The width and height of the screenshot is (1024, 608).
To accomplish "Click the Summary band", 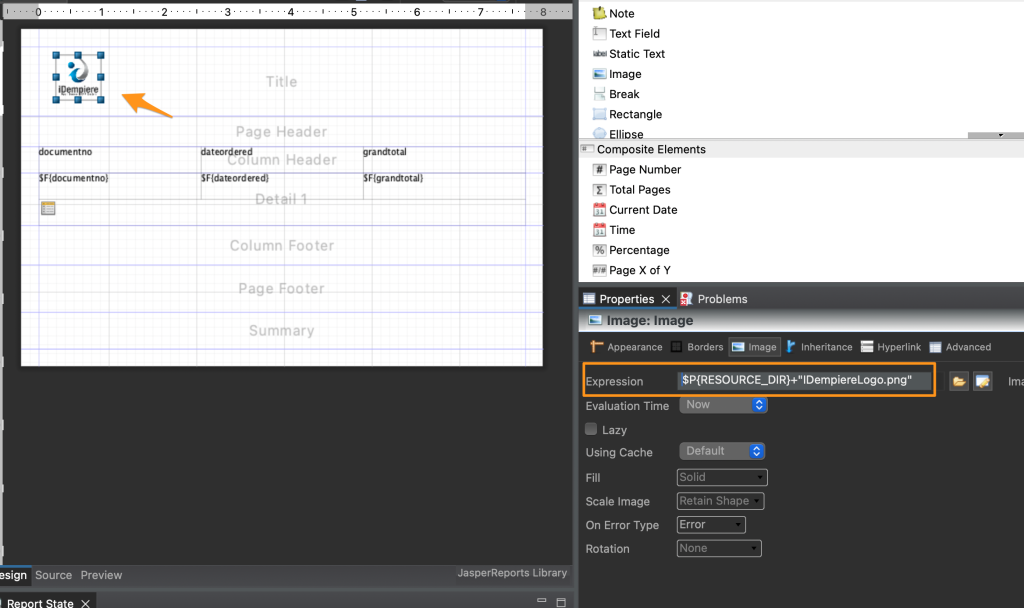I will click(x=281, y=331).
